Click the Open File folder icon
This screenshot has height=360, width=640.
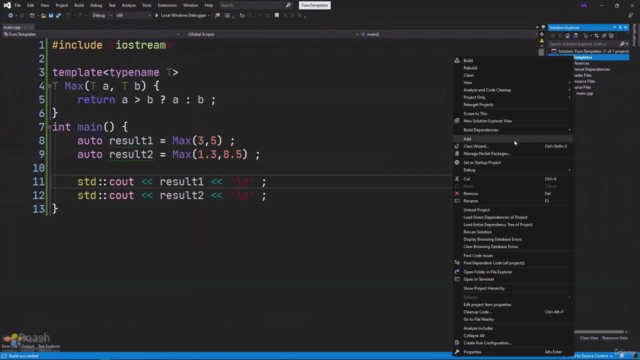43,16
